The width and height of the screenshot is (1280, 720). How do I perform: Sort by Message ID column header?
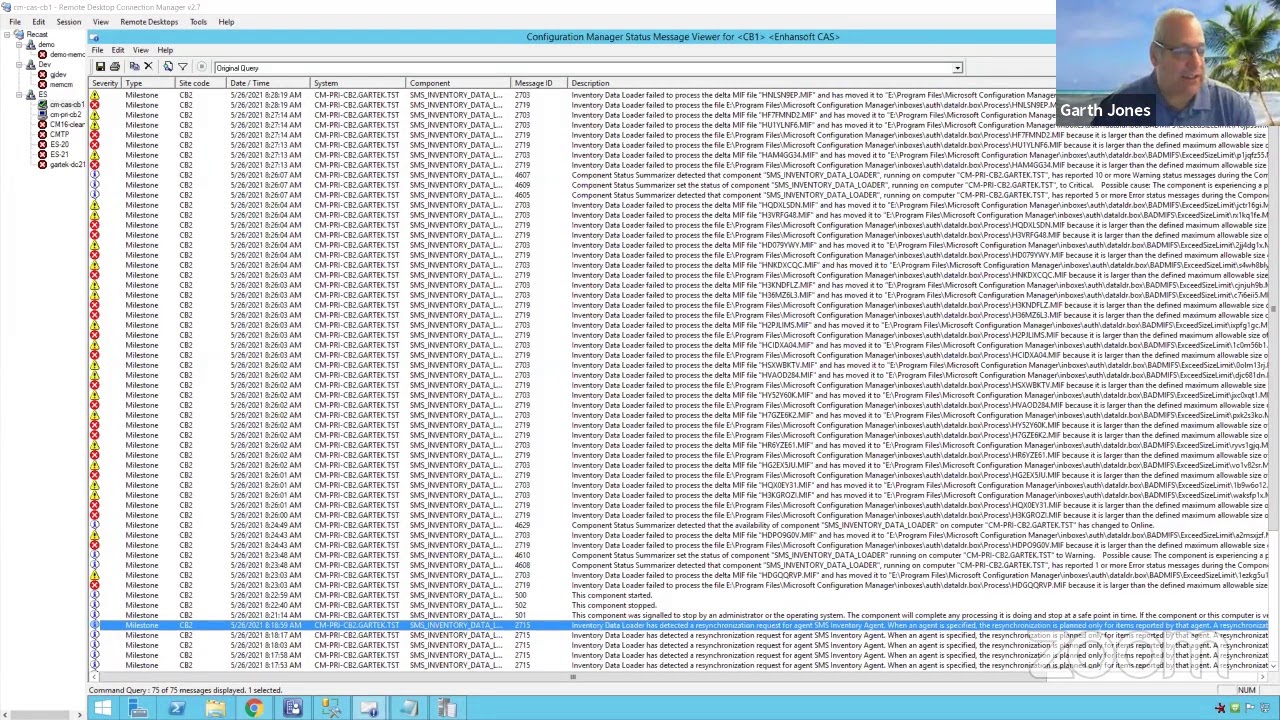540,83
